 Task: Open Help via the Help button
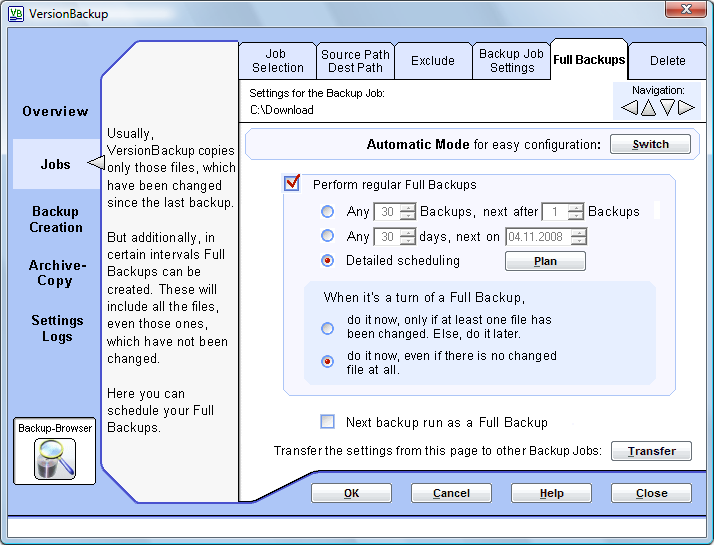551,493
